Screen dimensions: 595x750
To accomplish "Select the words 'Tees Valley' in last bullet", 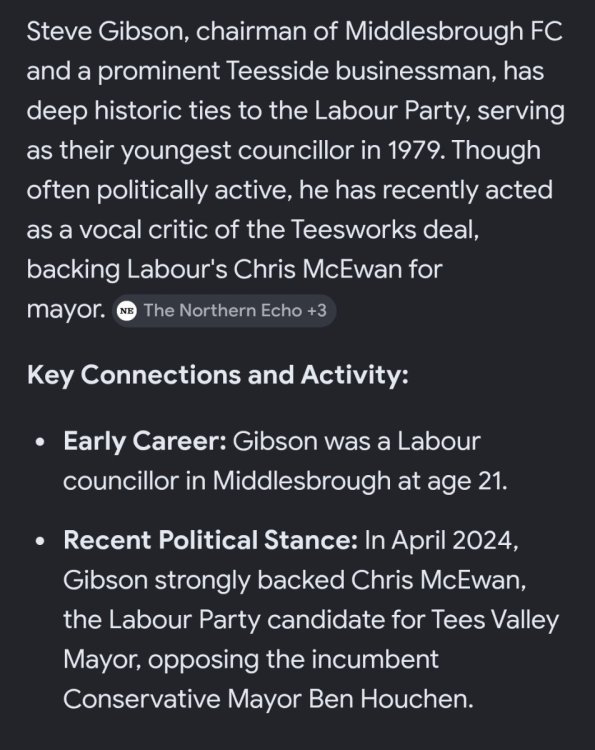I will coord(495,620).
